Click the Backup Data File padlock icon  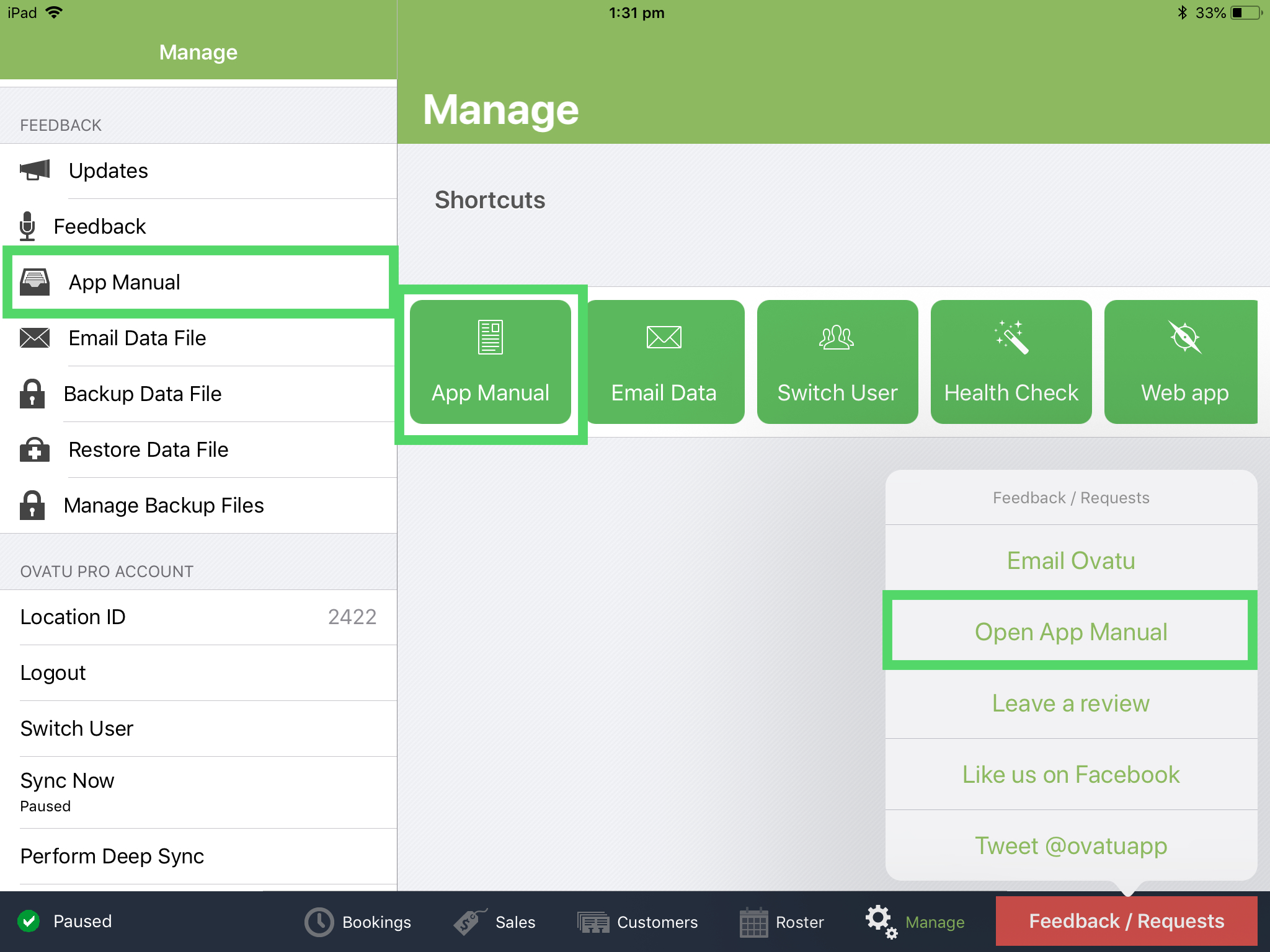pos(32,394)
